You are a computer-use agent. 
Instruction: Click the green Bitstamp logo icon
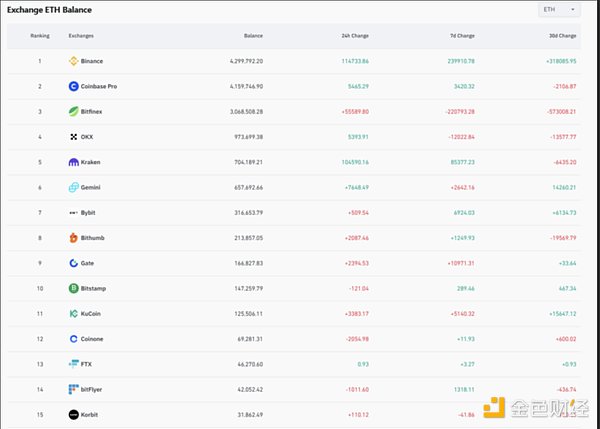73,288
